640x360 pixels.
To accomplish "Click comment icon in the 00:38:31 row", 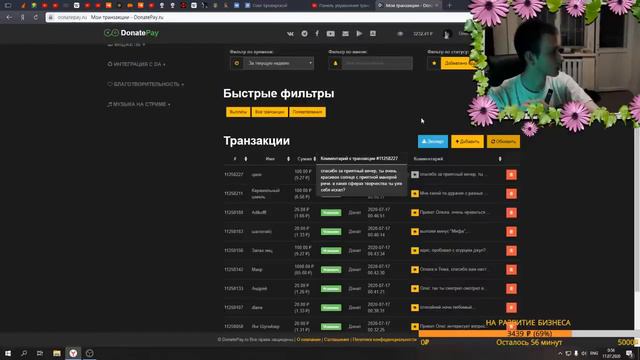I will pyautogui.click(x=415, y=307).
